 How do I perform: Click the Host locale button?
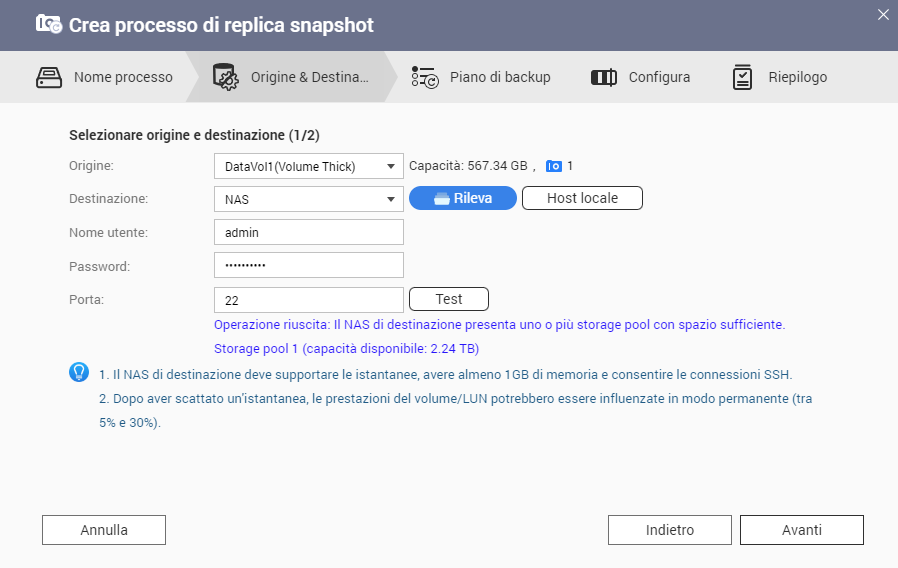[x=582, y=198]
